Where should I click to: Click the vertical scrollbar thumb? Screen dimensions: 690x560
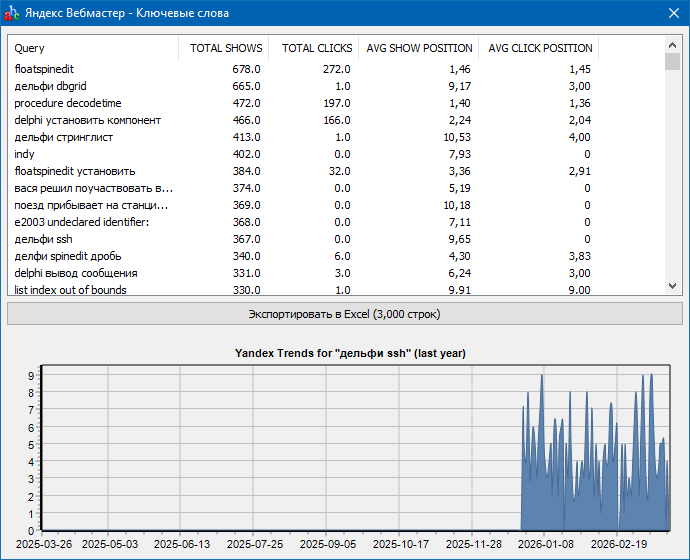pos(673,62)
